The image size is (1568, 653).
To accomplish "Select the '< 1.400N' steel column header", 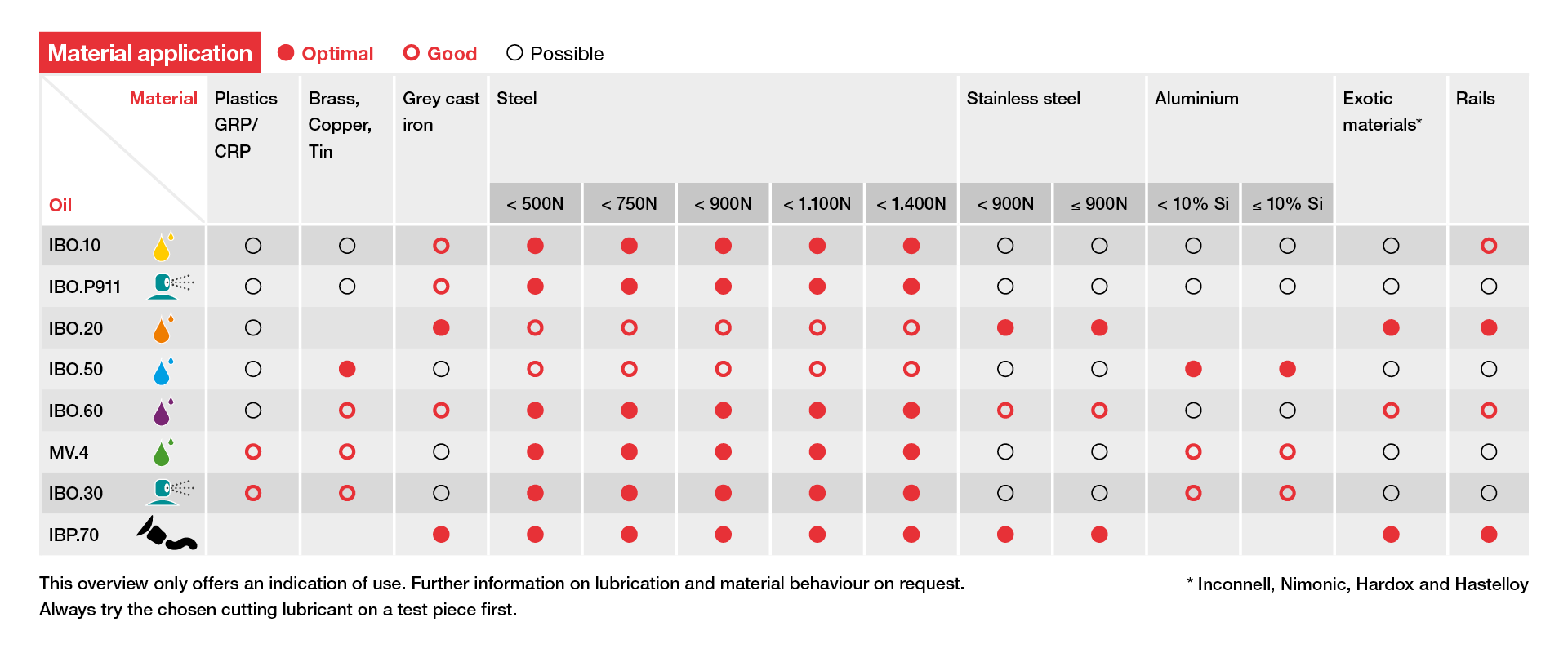I will pos(911,203).
